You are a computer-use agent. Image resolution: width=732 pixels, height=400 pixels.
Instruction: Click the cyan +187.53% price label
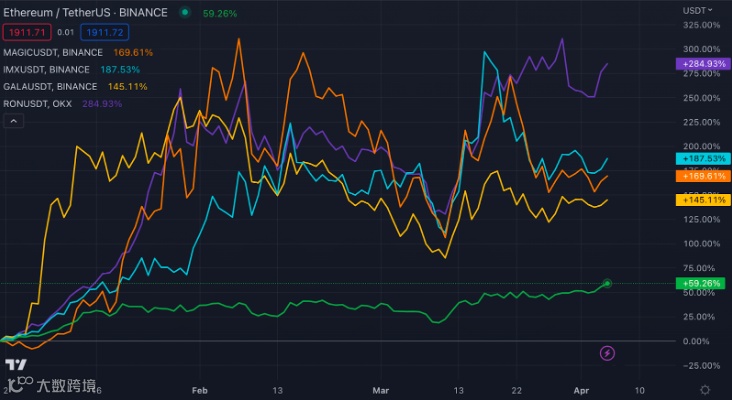point(703,159)
